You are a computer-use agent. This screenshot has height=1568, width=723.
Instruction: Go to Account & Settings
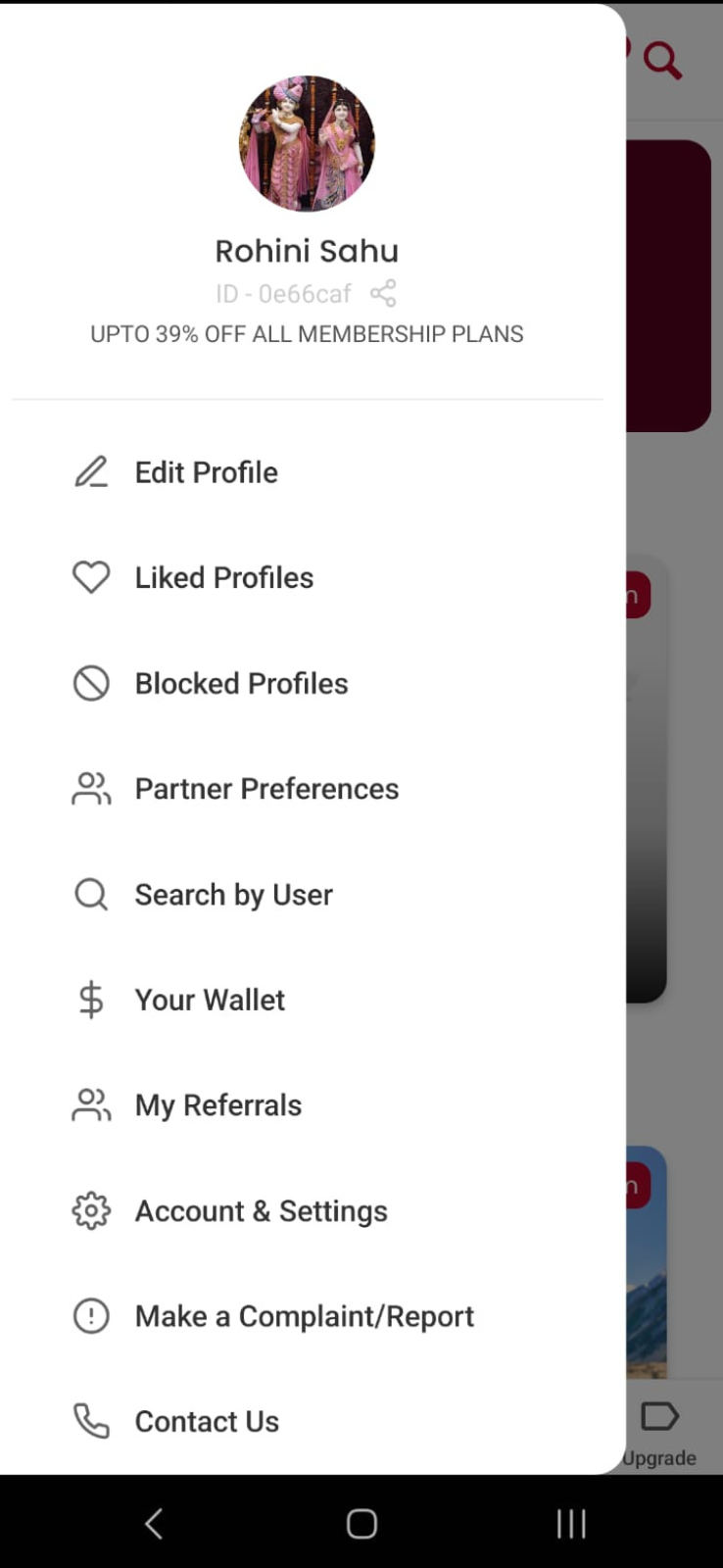261,1211
